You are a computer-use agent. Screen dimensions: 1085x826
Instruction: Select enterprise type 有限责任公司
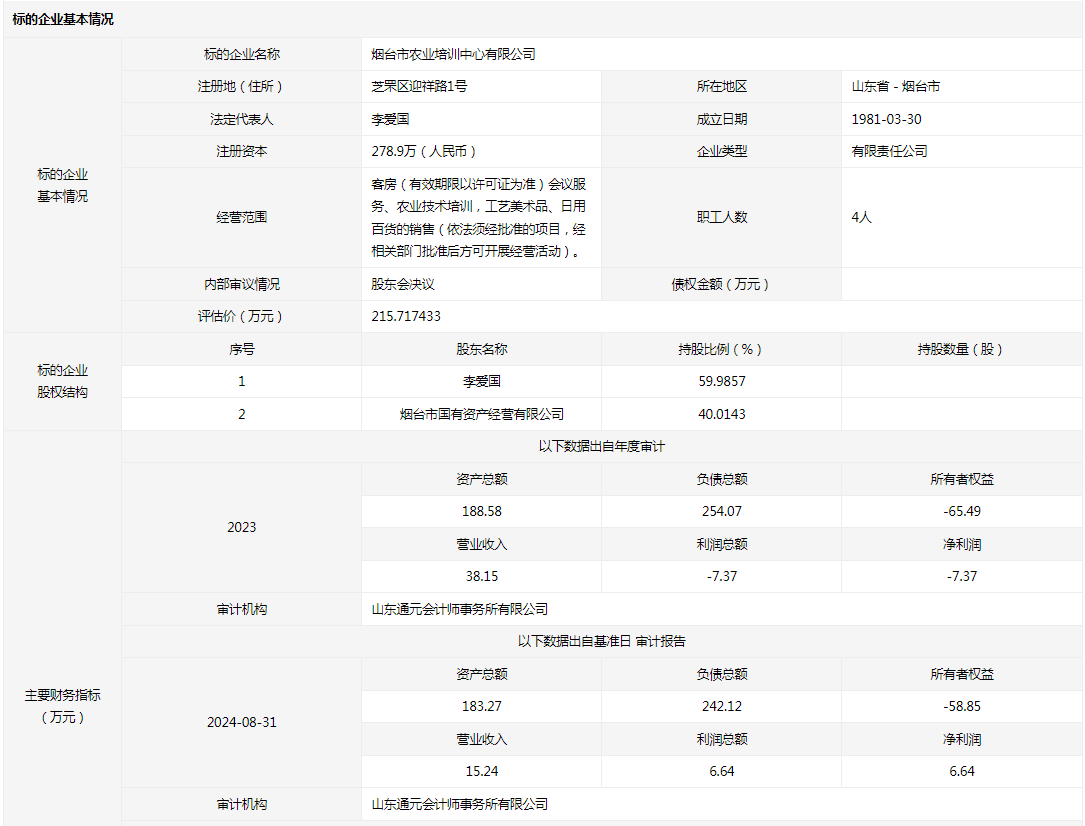pos(889,151)
